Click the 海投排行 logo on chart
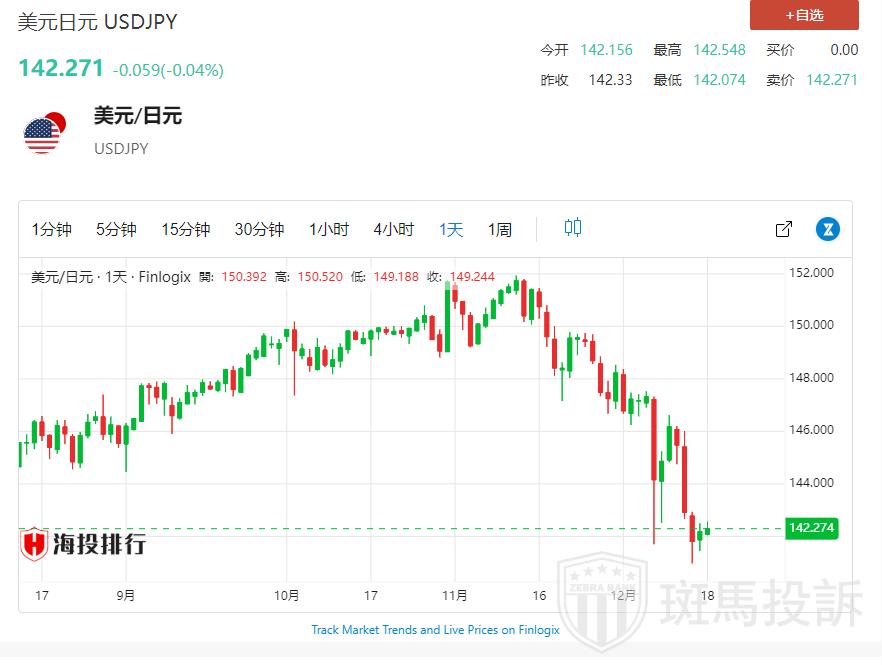 pos(84,544)
